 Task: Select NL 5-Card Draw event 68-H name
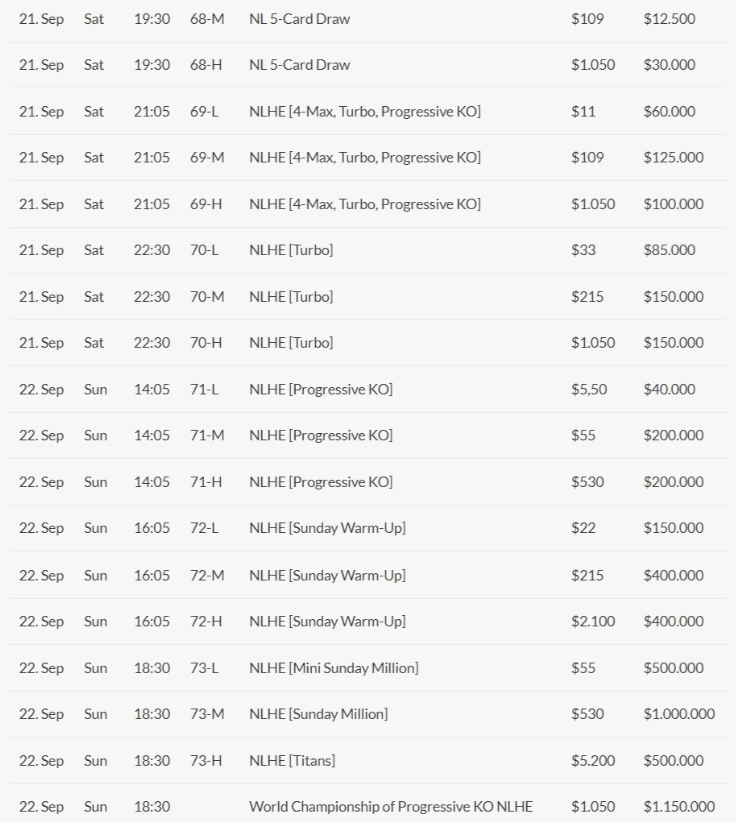click(x=299, y=65)
